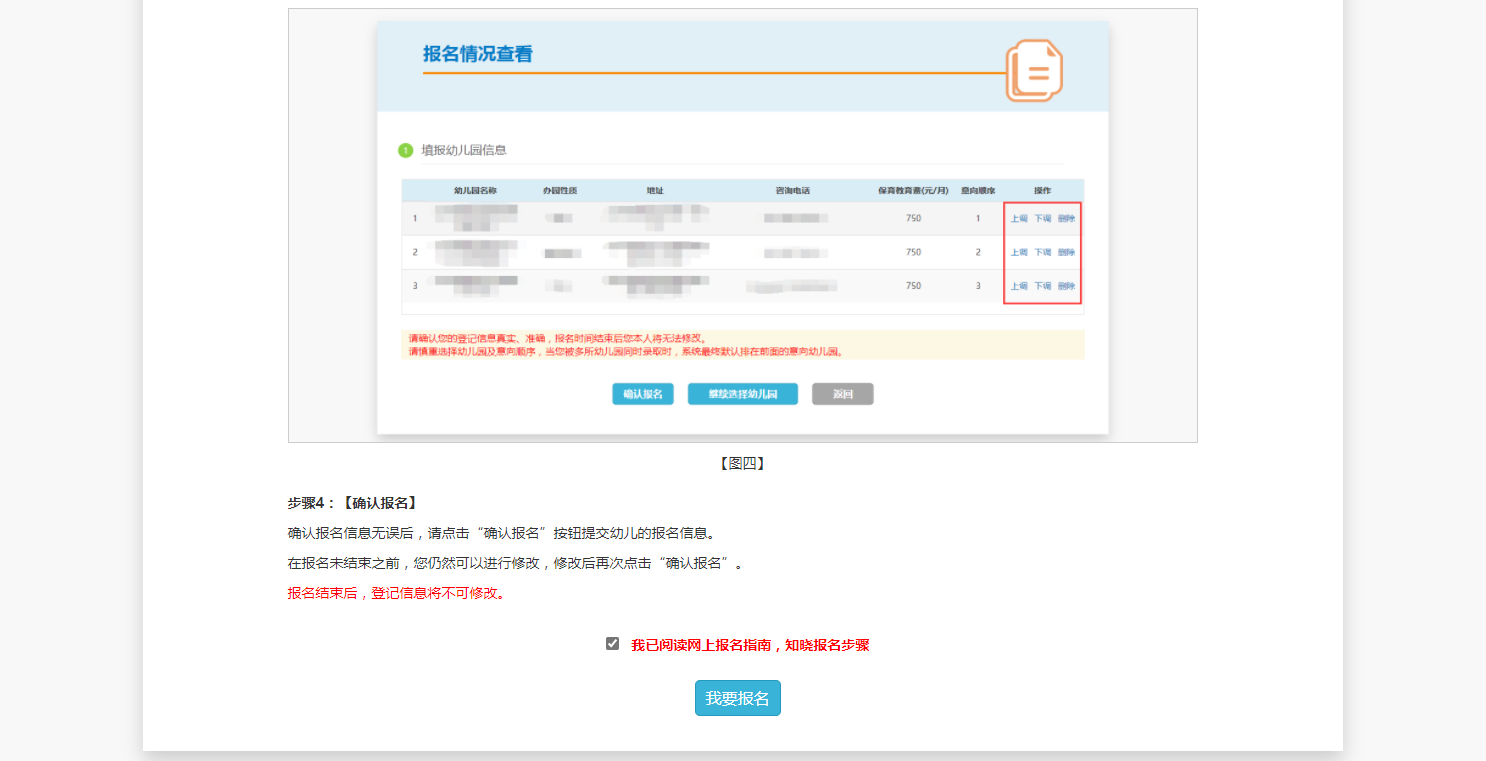Click 上调 link in row 3

pos(1018,286)
